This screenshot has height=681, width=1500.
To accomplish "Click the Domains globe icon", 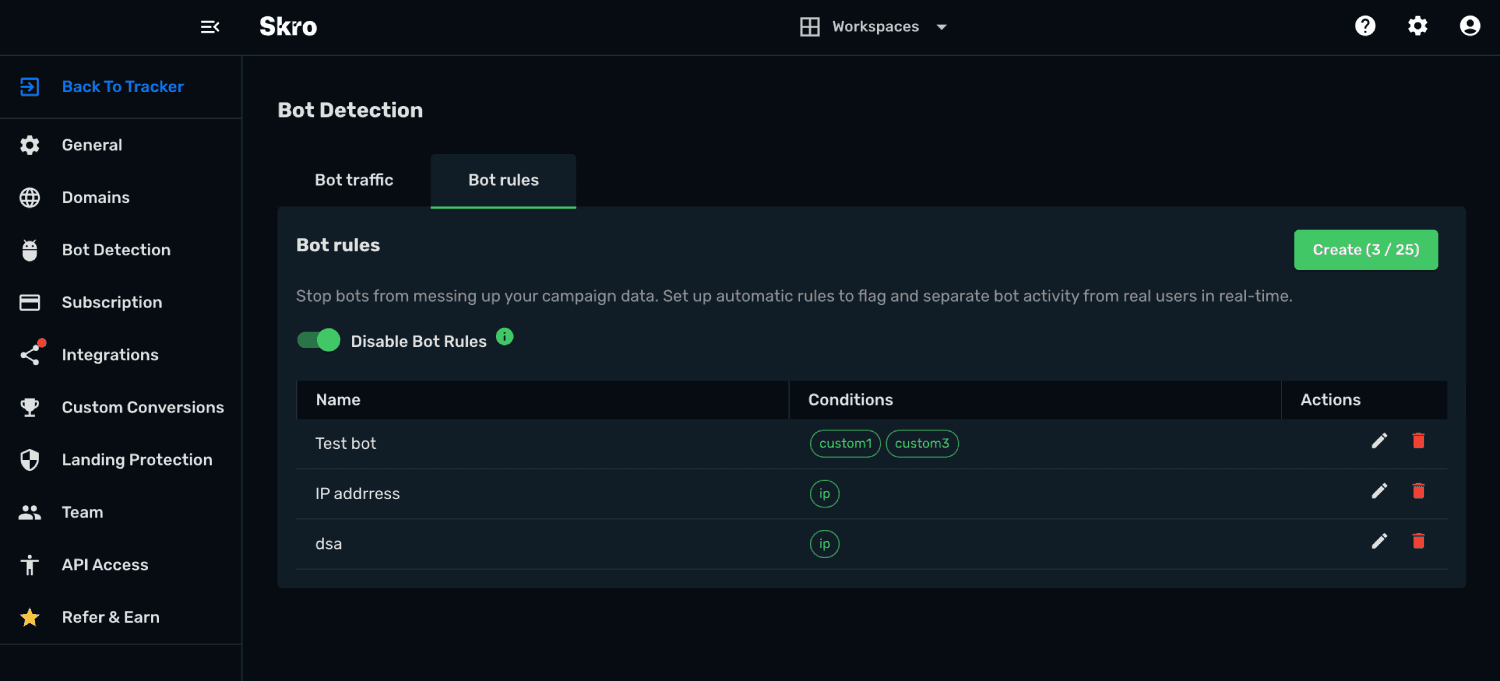I will pos(30,198).
